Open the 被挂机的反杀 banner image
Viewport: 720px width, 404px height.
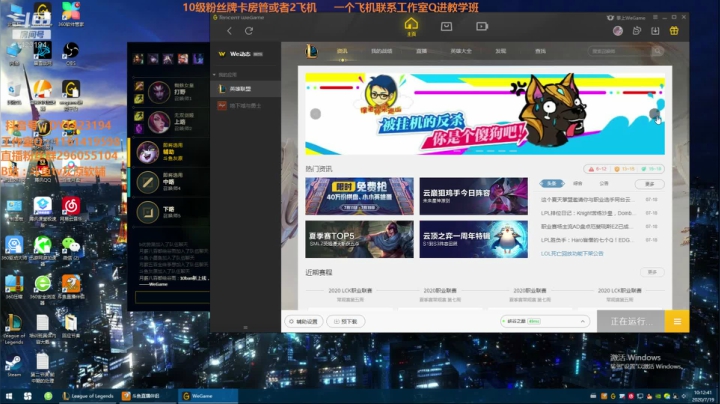point(485,114)
